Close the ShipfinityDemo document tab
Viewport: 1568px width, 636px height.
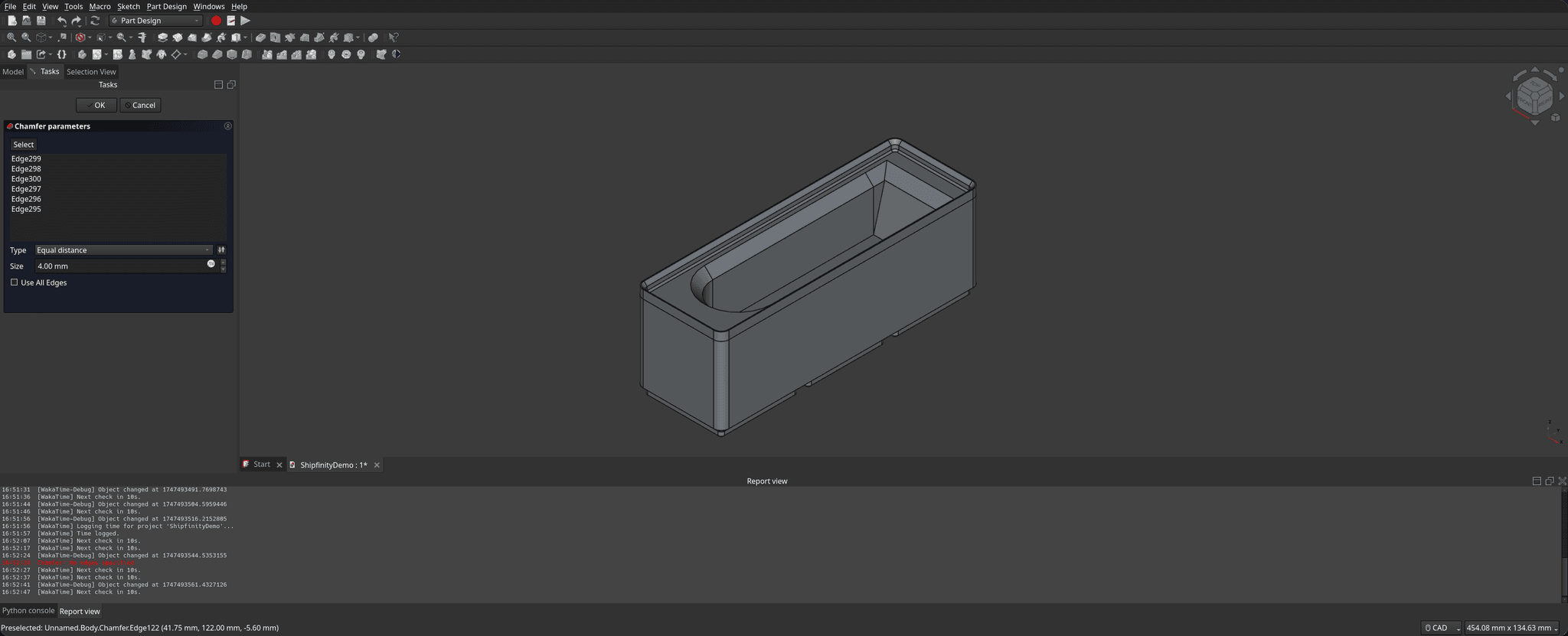point(377,465)
